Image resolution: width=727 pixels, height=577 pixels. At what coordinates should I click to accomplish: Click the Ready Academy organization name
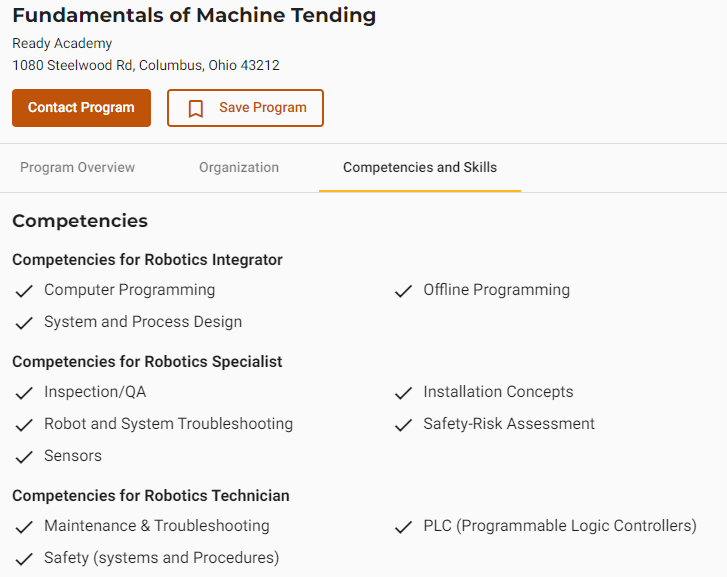pos(62,43)
